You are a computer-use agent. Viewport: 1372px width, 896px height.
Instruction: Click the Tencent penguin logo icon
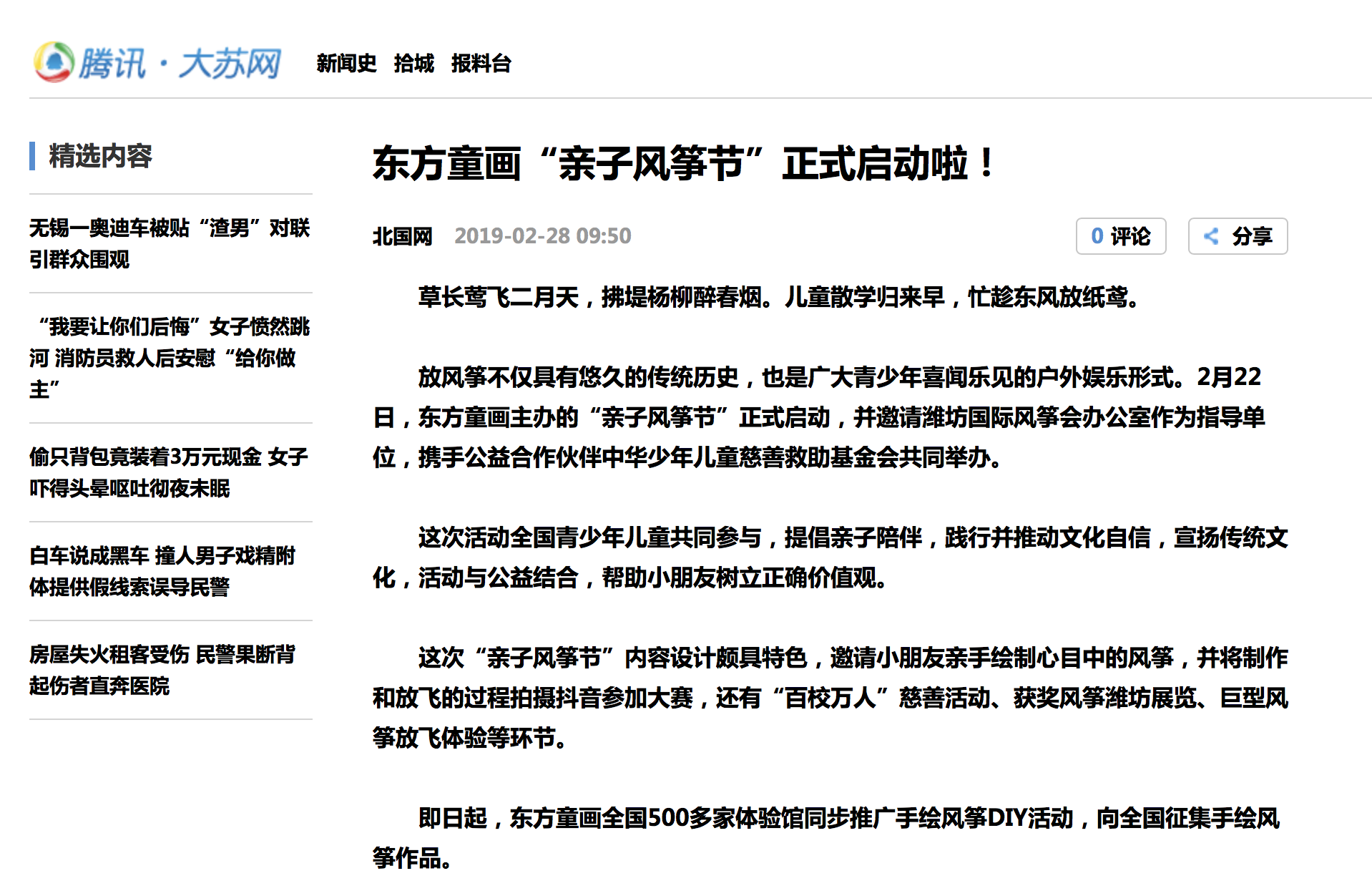54,63
